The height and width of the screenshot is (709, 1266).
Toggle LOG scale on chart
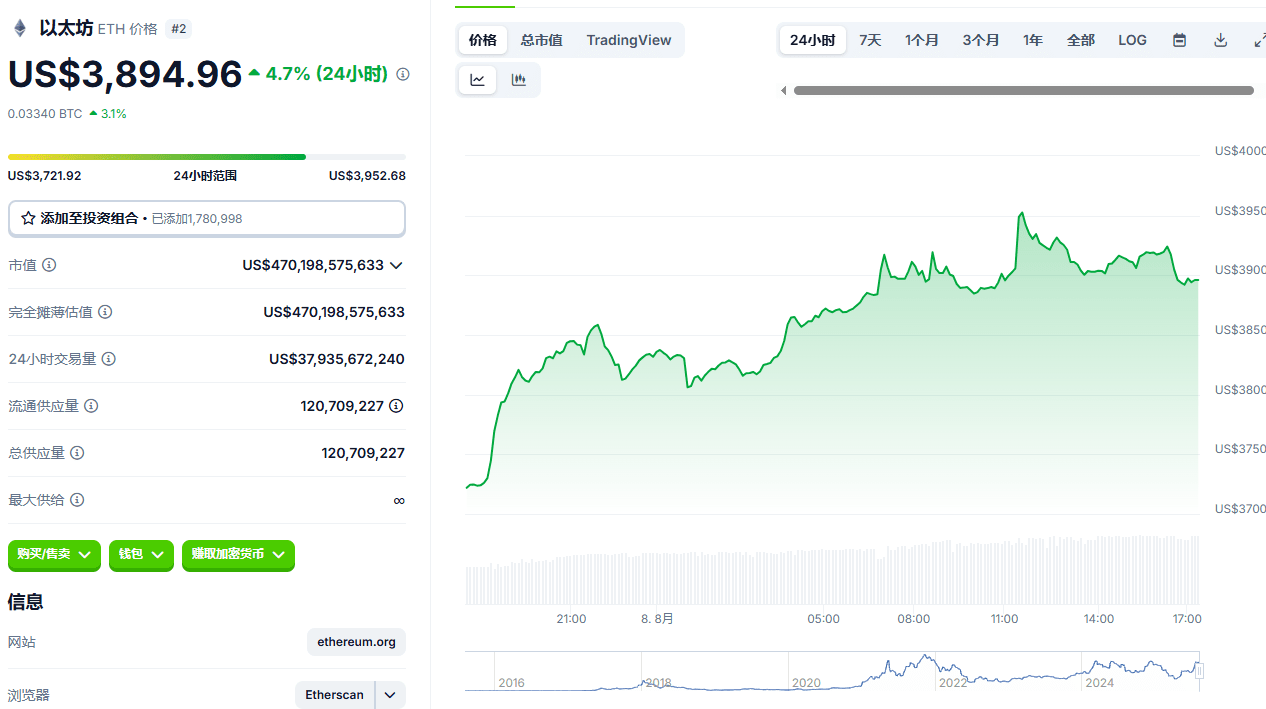point(1132,40)
